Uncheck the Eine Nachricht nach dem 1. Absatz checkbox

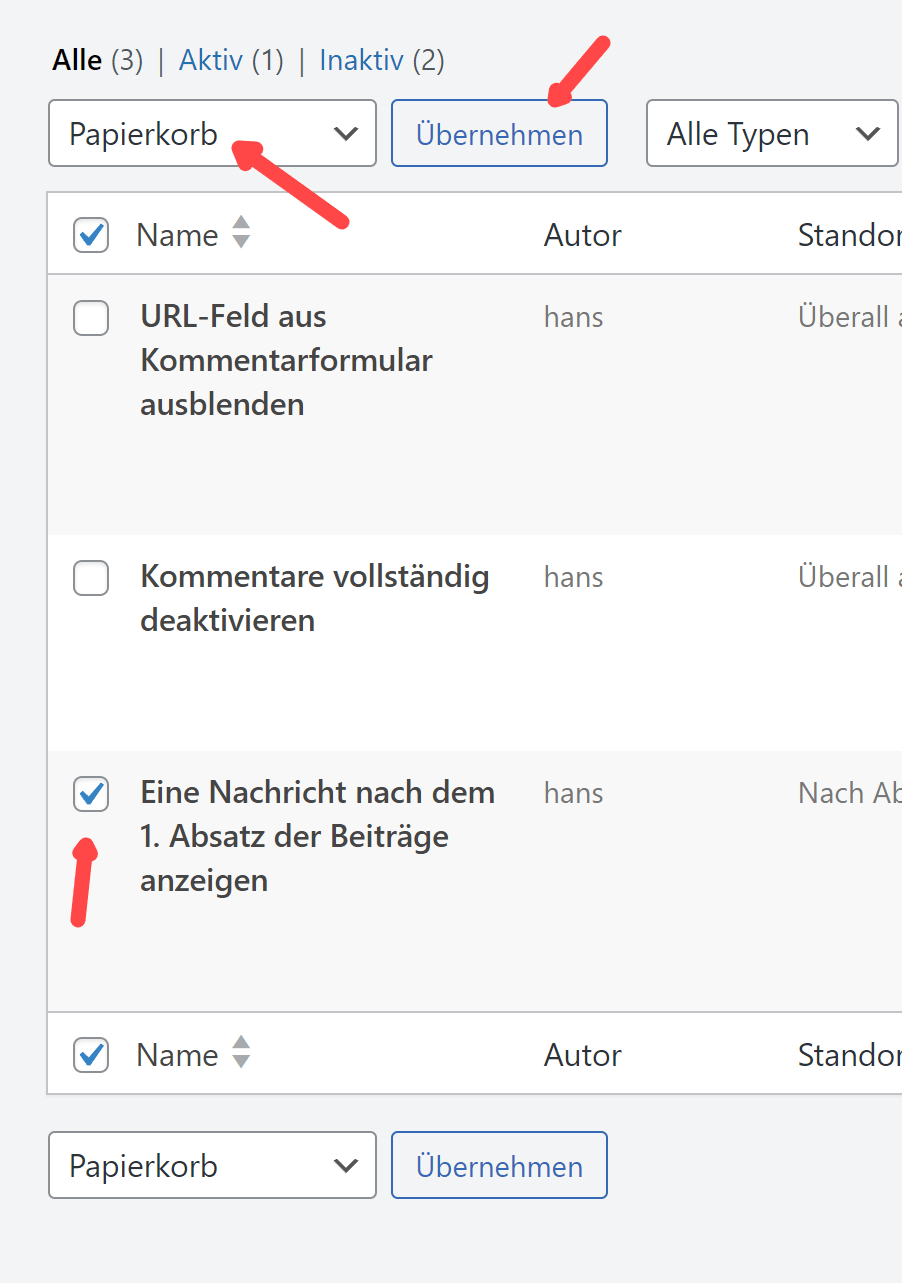coord(91,794)
